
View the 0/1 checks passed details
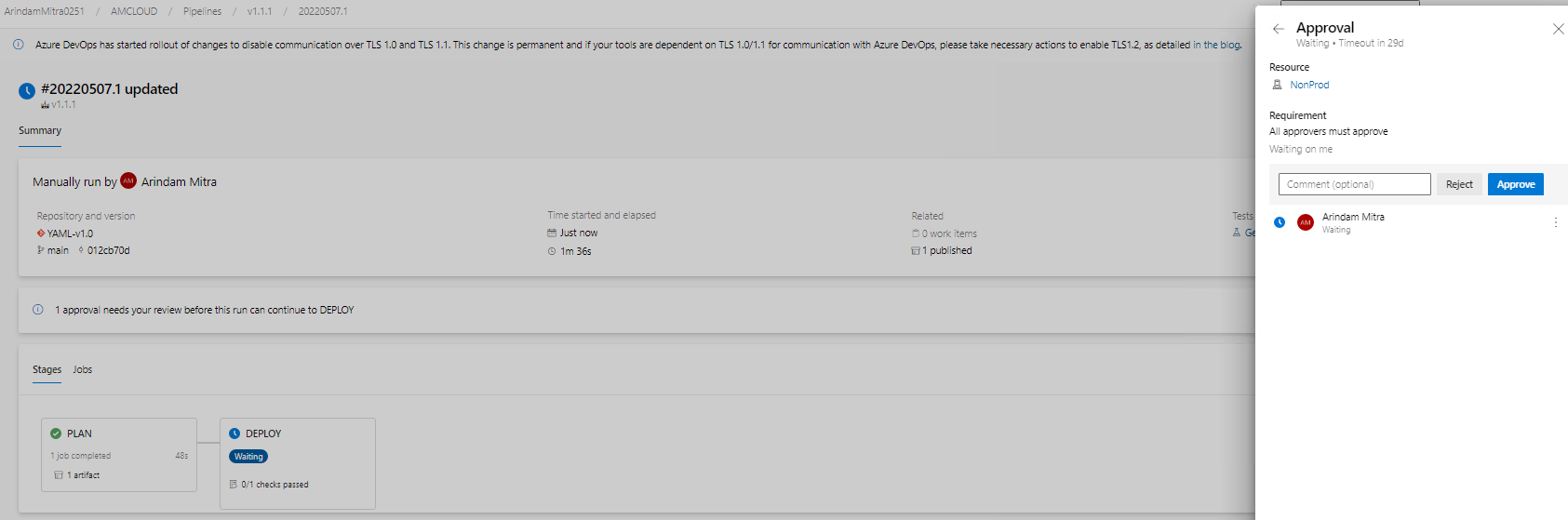click(275, 485)
